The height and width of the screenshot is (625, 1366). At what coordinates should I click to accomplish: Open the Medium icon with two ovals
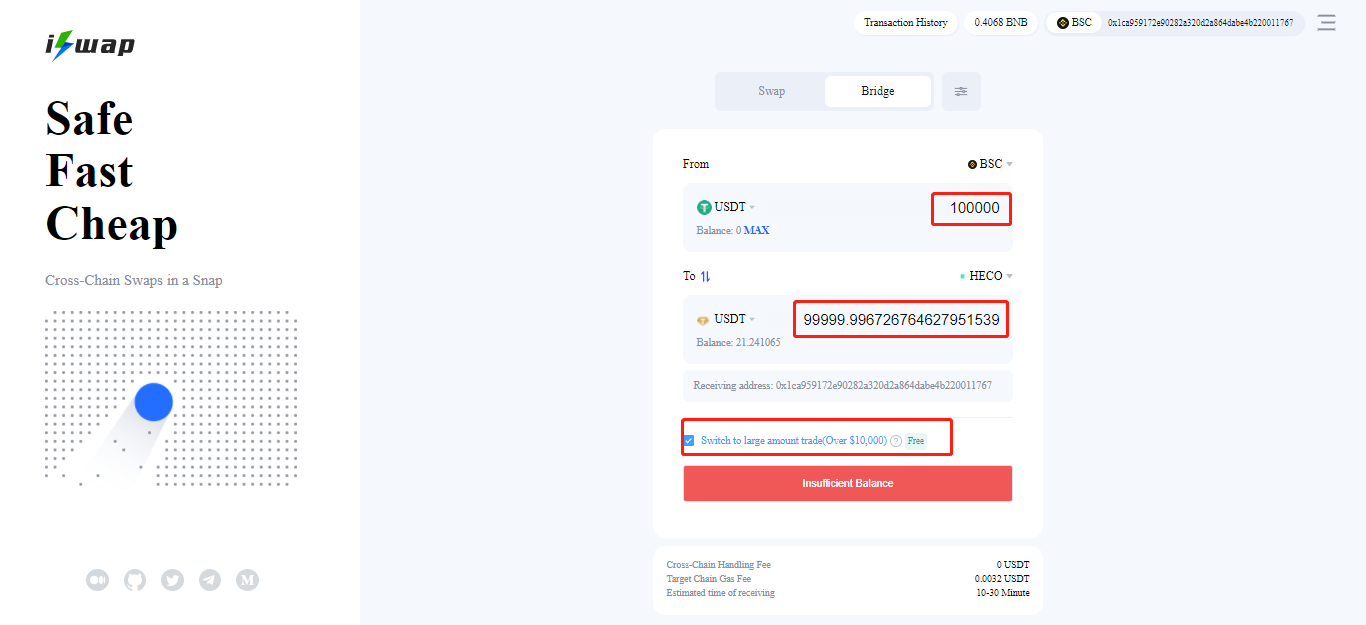[x=97, y=579]
